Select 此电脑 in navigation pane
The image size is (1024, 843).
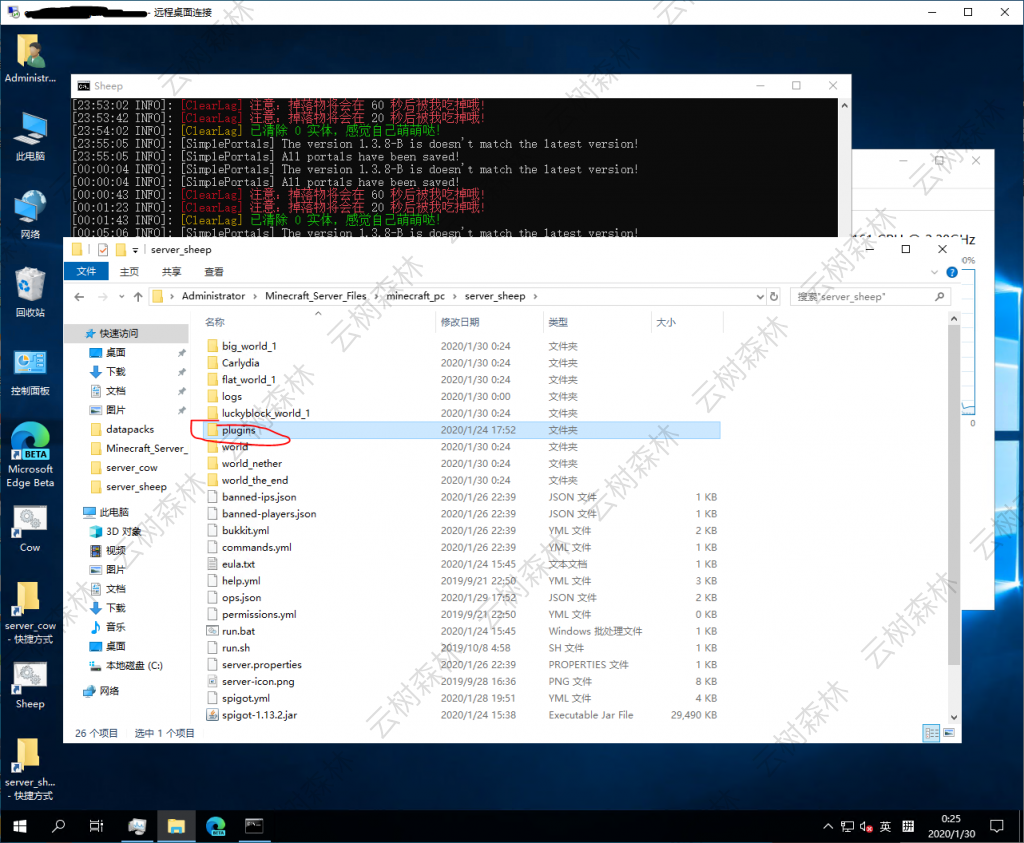[114, 512]
